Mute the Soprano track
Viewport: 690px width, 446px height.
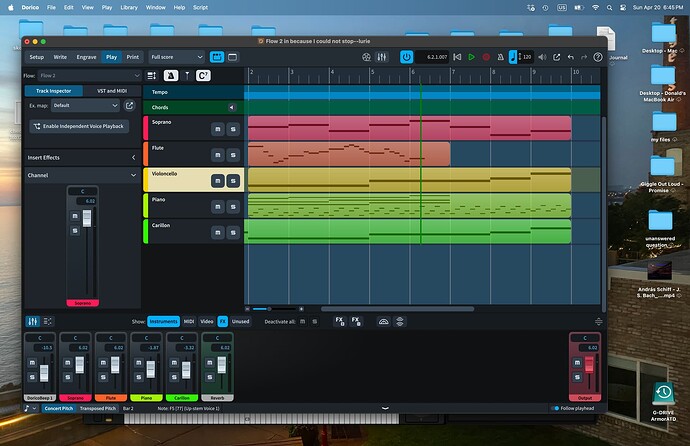[x=218, y=129]
